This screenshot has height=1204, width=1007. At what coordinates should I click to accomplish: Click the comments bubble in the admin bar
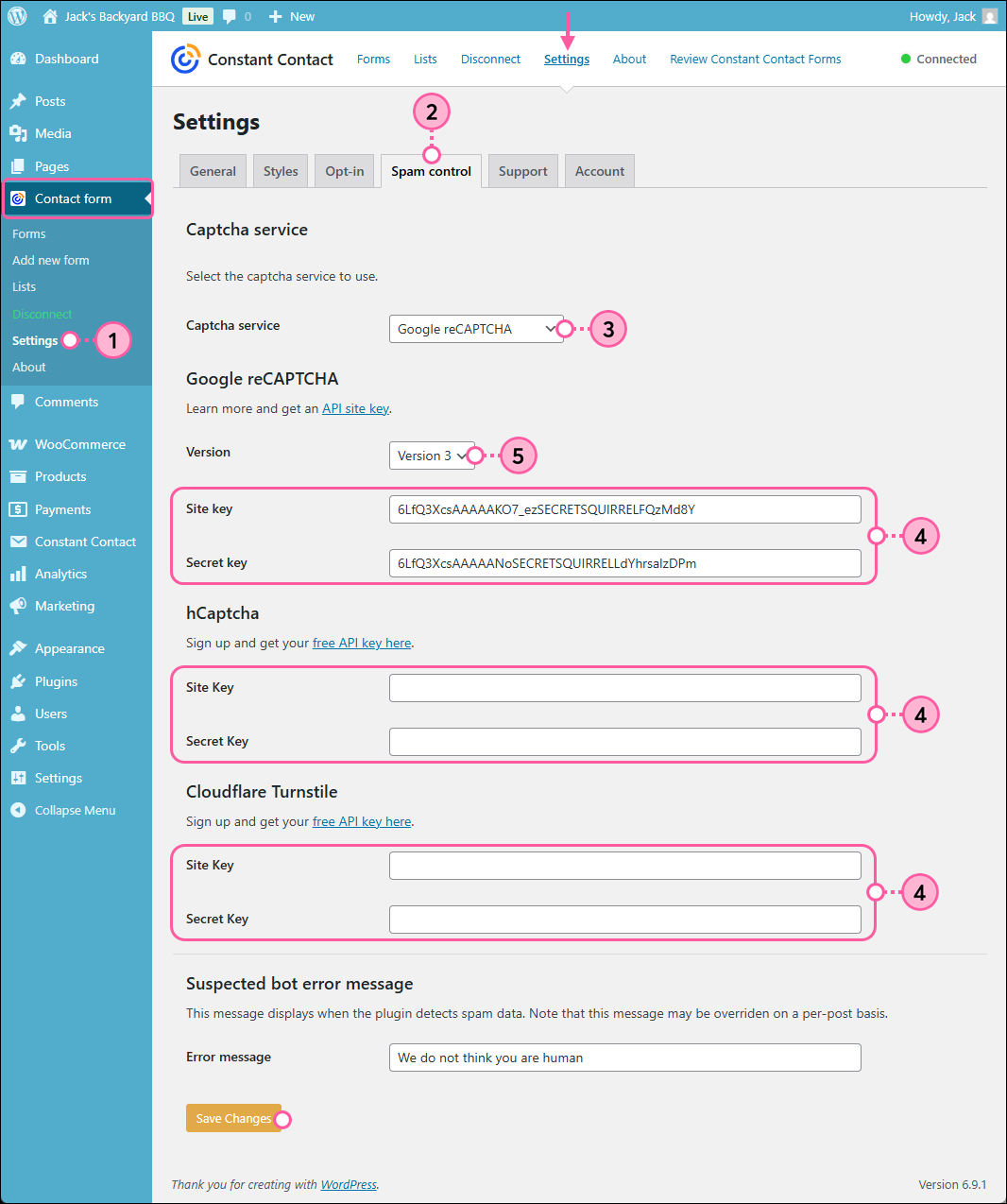(227, 15)
